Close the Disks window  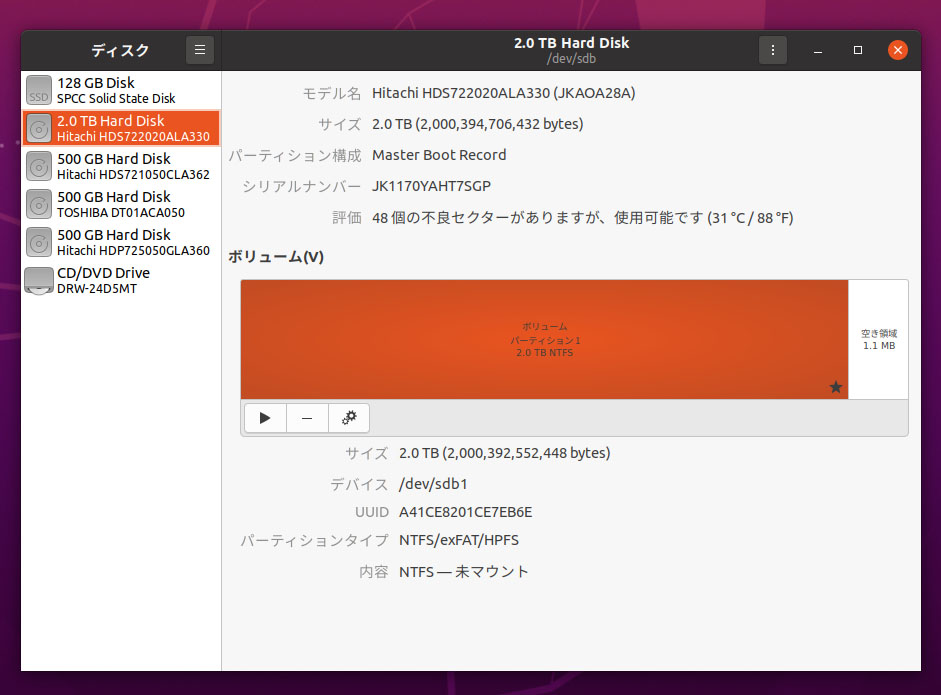[x=898, y=50]
